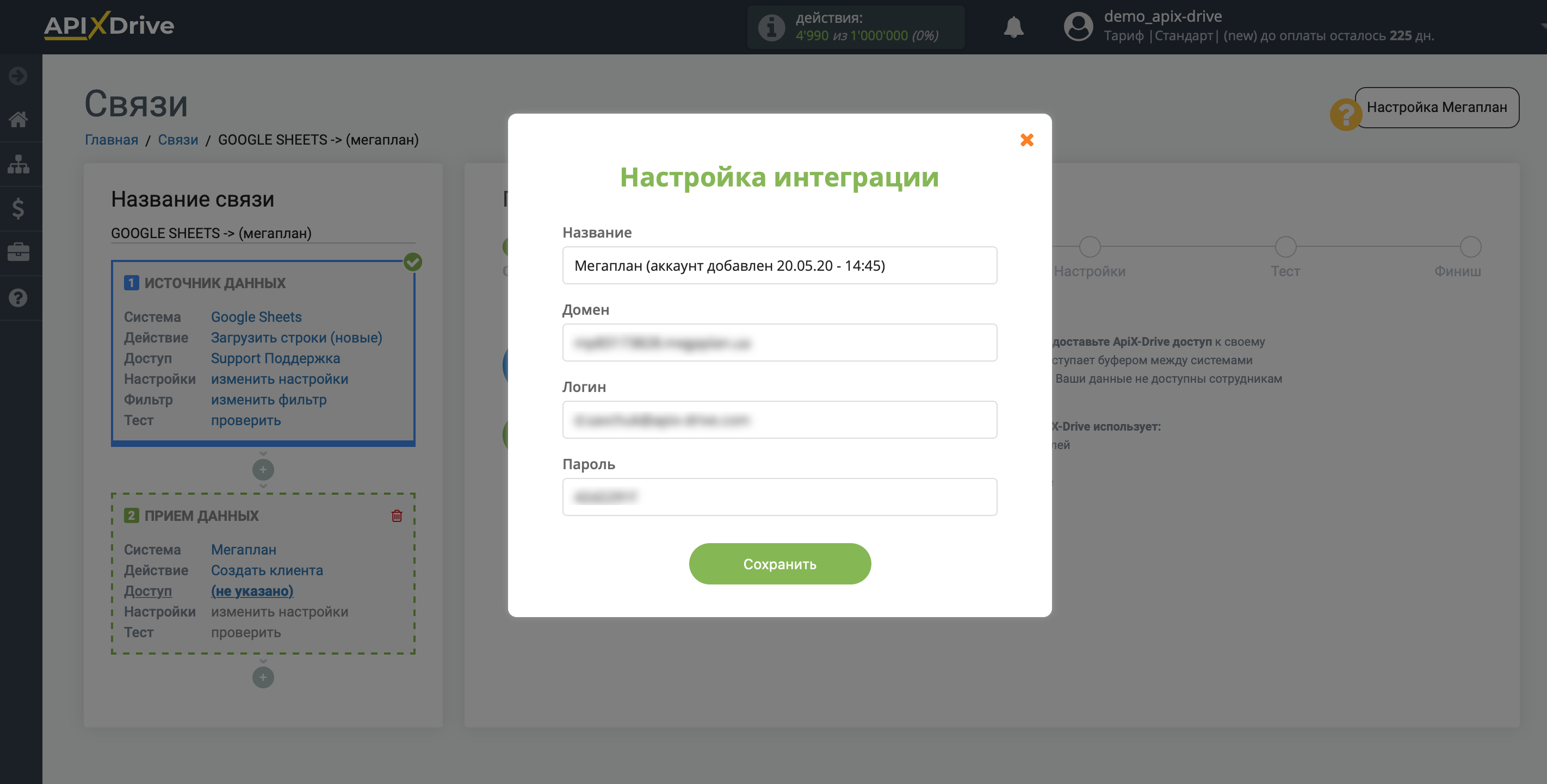This screenshot has width=1547, height=784.
Task: Close the integration settings dialog
Action: tap(1026, 140)
